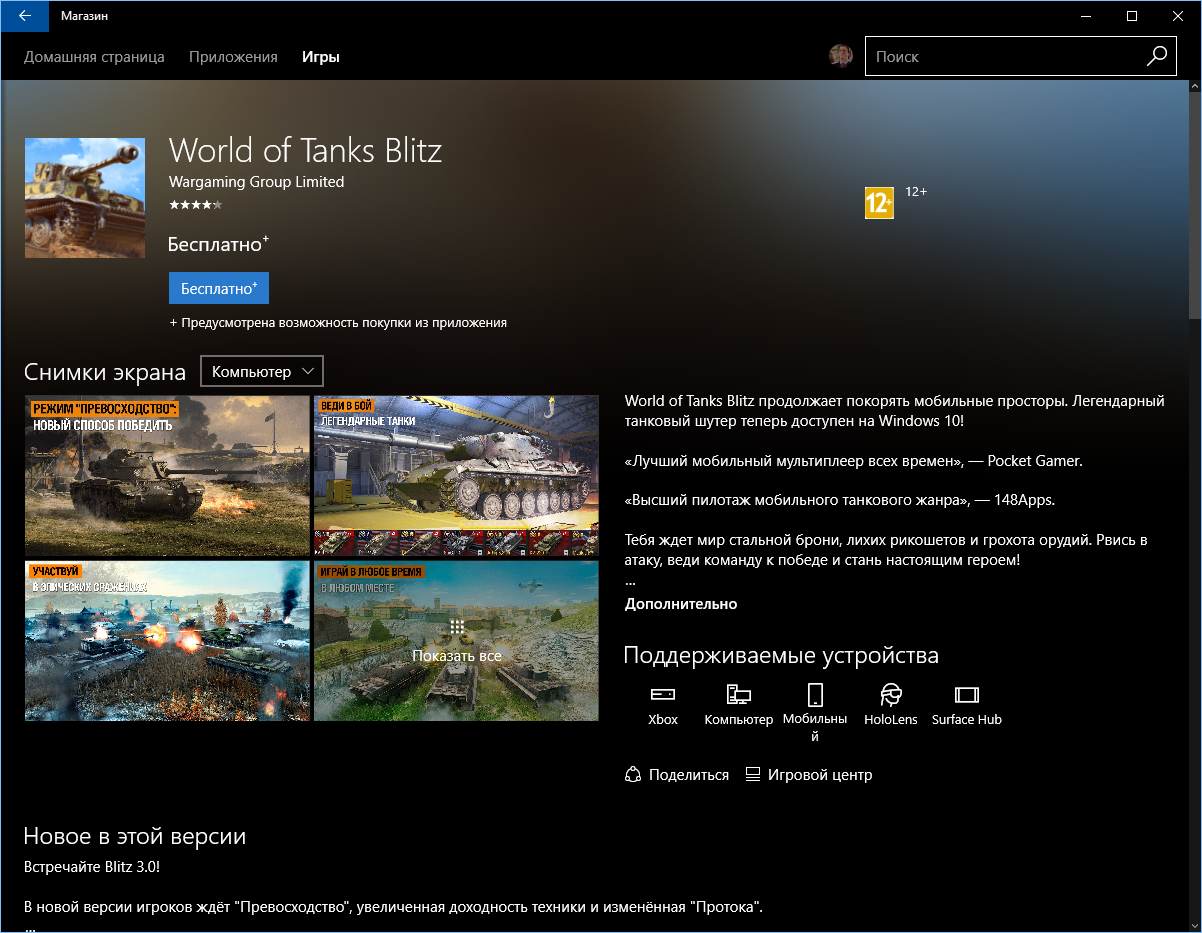Viewport: 1202px width, 933px height.
Task: Click the vertical scrollbar on the right
Action: (1194, 207)
